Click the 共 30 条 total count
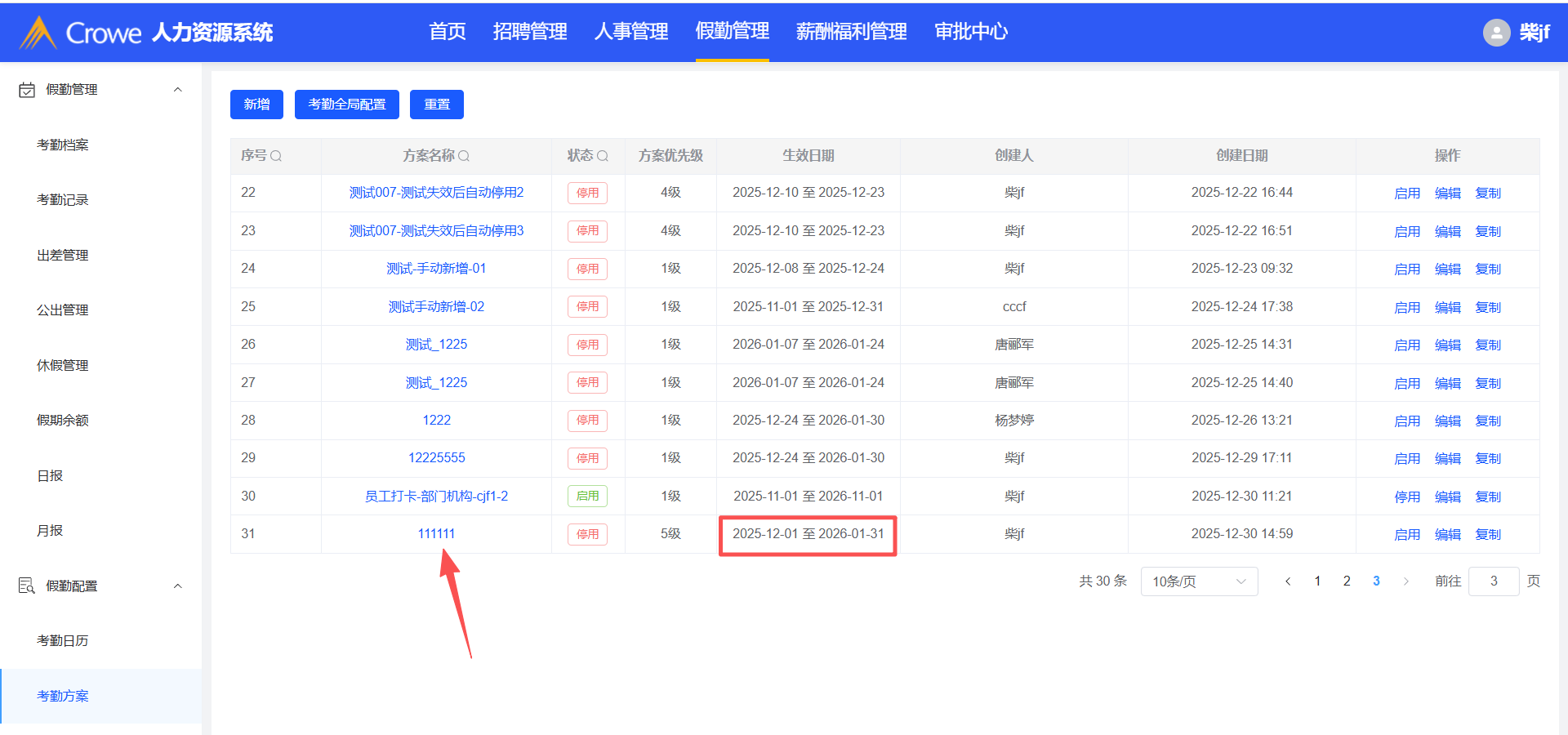Image resolution: width=1568 pixels, height=735 pixels. click(1102, 581)
